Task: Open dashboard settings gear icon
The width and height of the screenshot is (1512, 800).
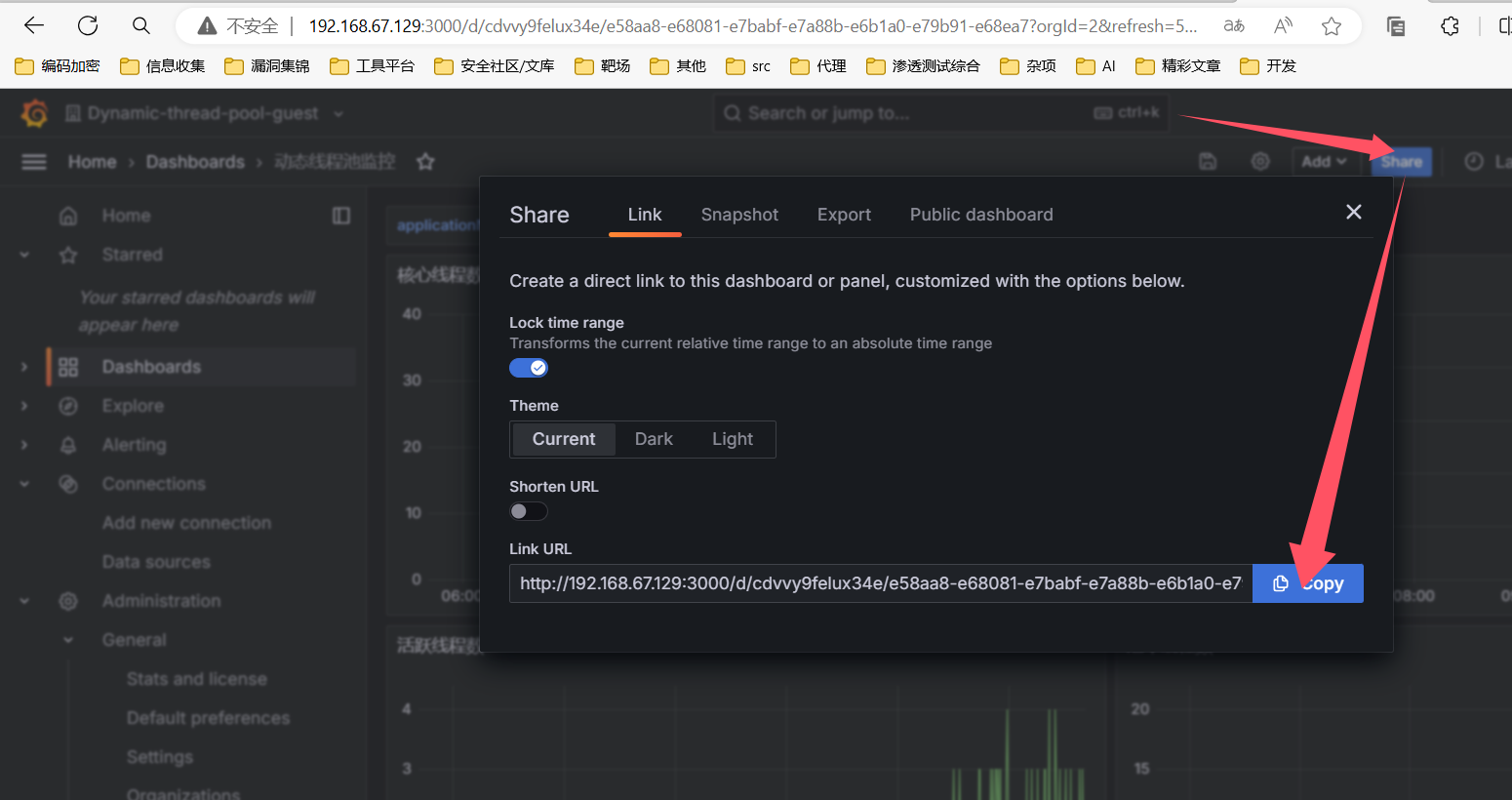Action: tap(1260, 162)
